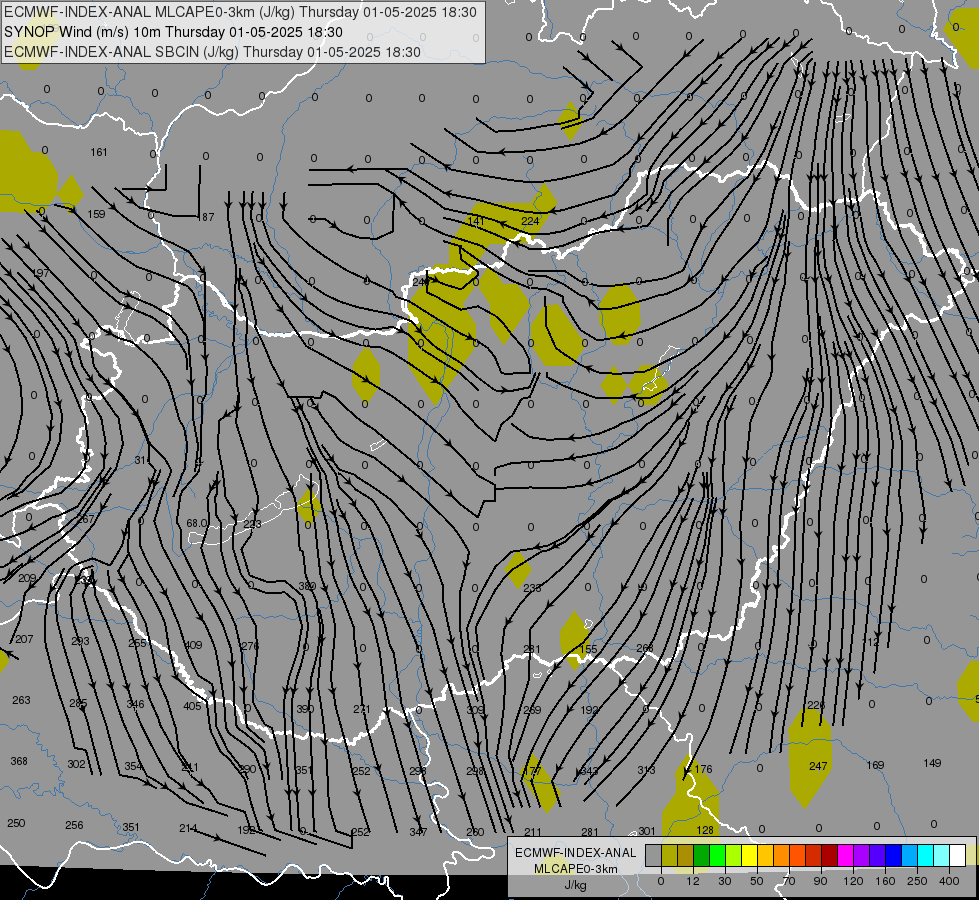Click the legend tick label 70
The image size is (979, 900).
tap(789, 881)
